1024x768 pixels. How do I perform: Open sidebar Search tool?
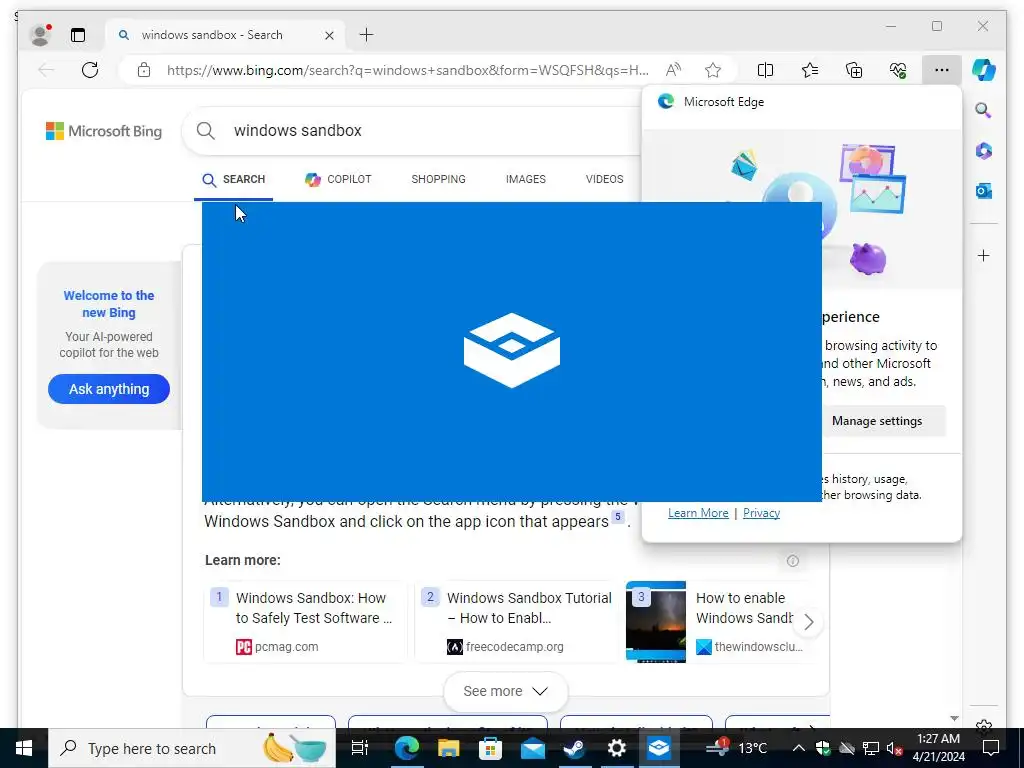point(983,110)
